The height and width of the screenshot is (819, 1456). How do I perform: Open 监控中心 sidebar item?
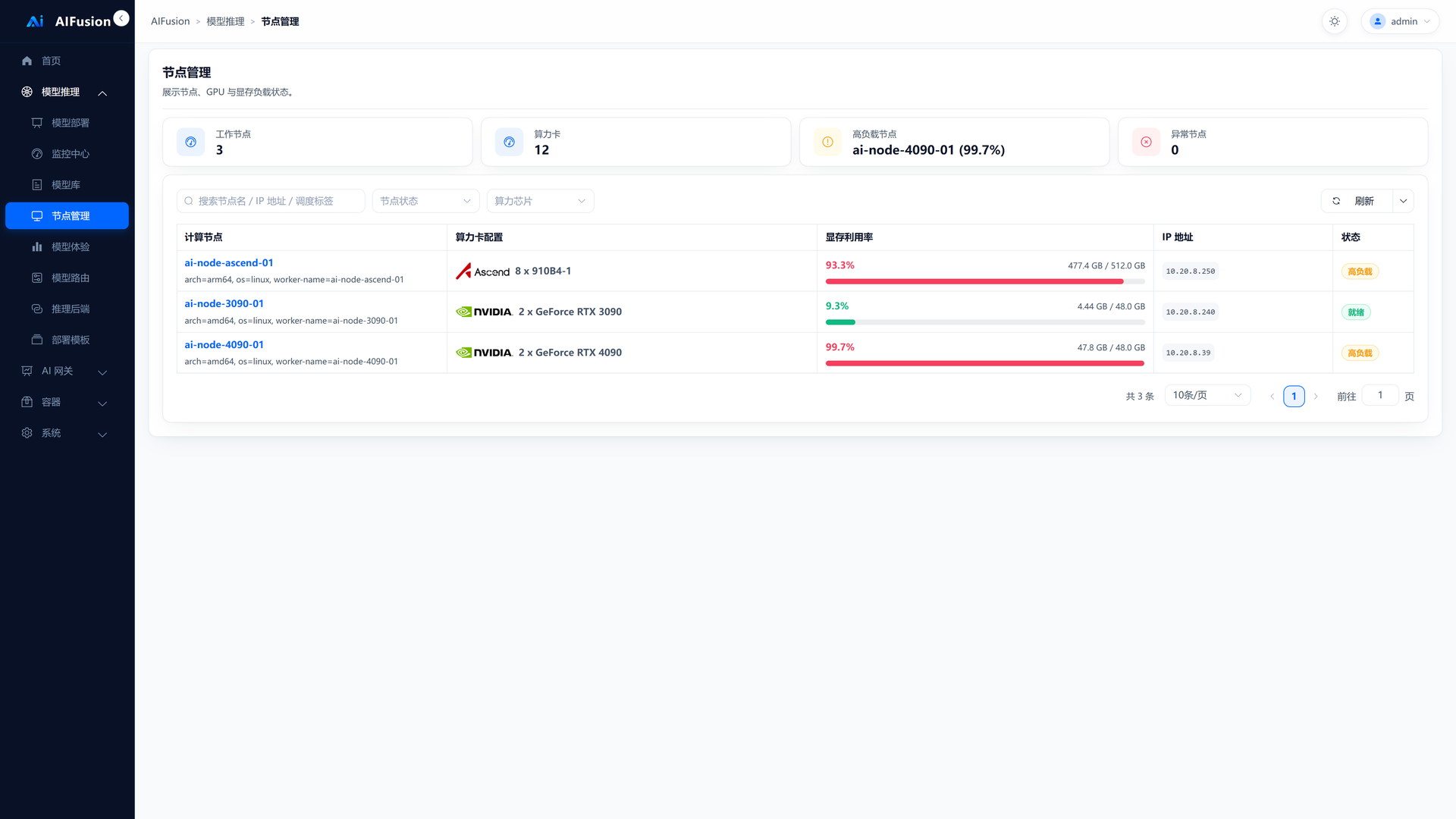coord(67,154)
